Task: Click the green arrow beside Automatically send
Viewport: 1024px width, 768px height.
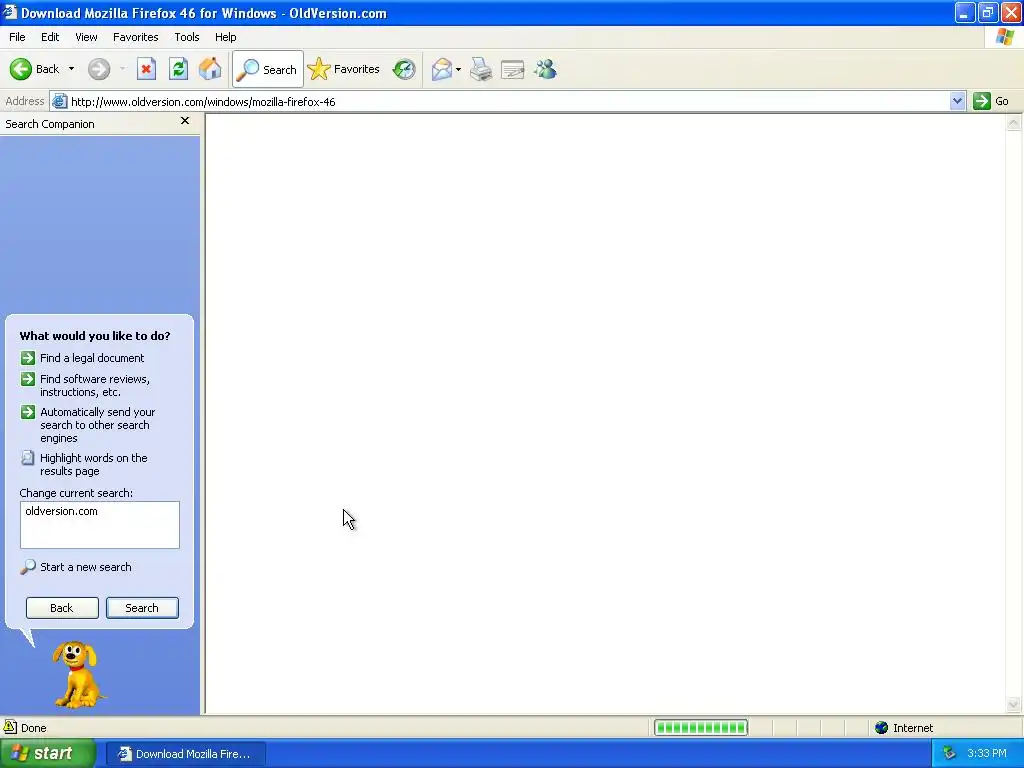Action: [x=27, y=412]
